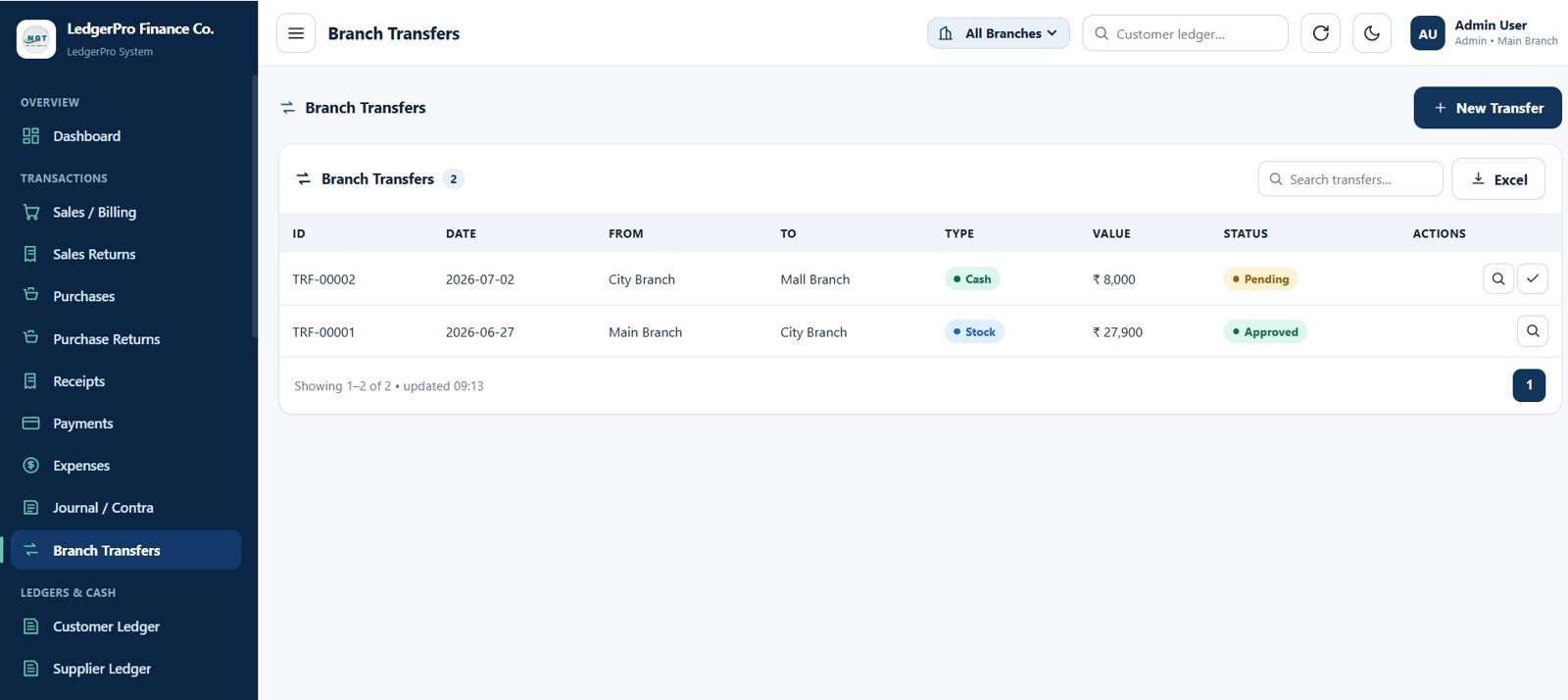Open the Payments page
Image resolution: width=1568 pixels, height=700 pixels.
pyautogui.click(x=126, y=424)
